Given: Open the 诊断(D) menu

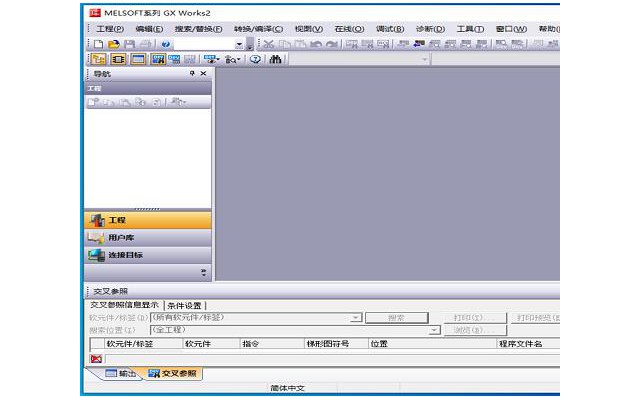Looking at the screenshot, I should [430, 29].
